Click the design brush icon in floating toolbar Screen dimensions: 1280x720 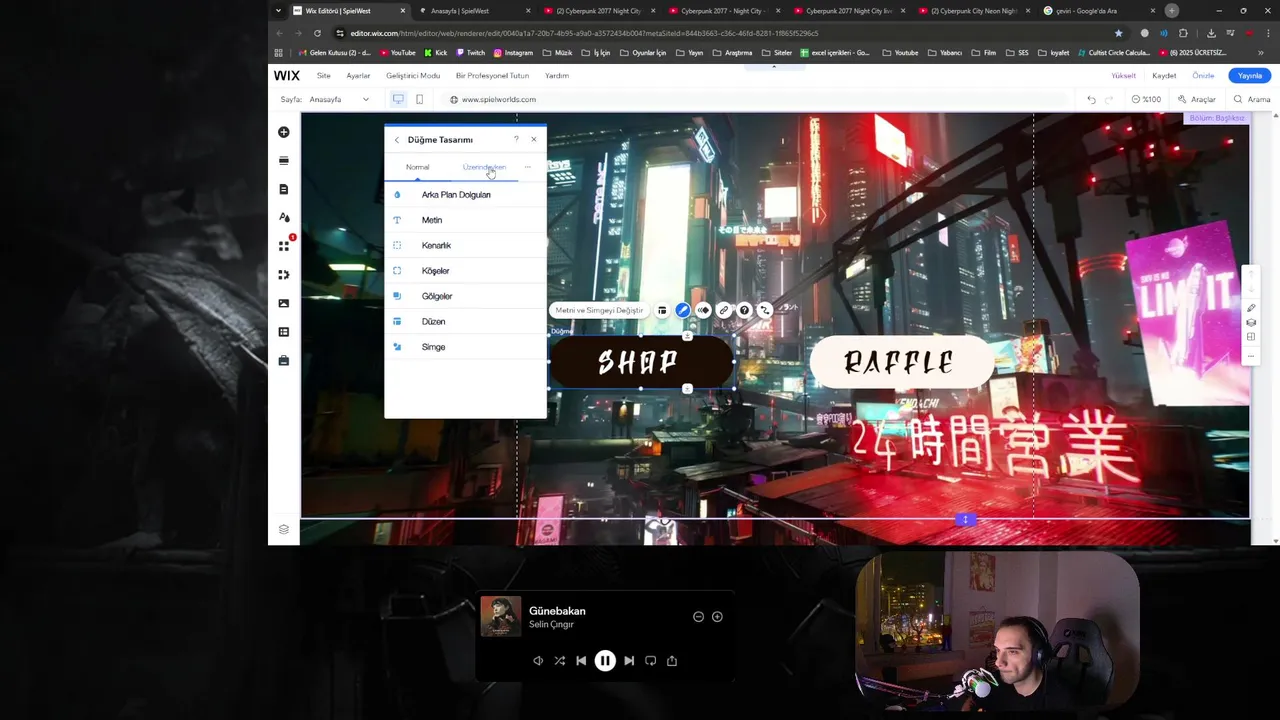point(683,310)
